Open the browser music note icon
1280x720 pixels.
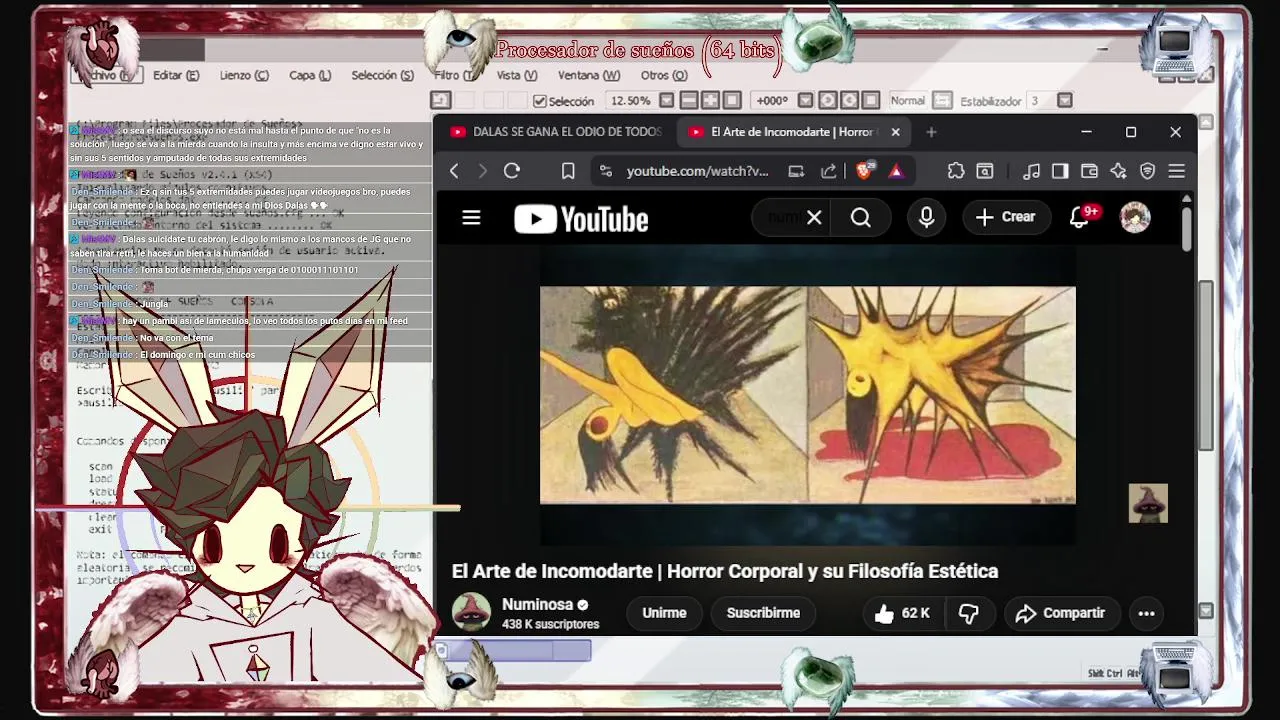(x=1032, y=171)
